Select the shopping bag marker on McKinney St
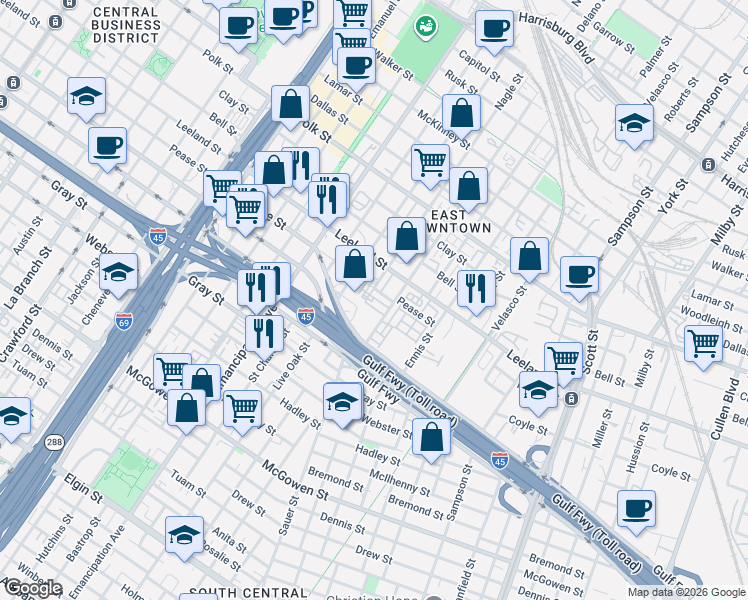Image resolution: width=748 pixels, height=600 pixels. [461, 115]
